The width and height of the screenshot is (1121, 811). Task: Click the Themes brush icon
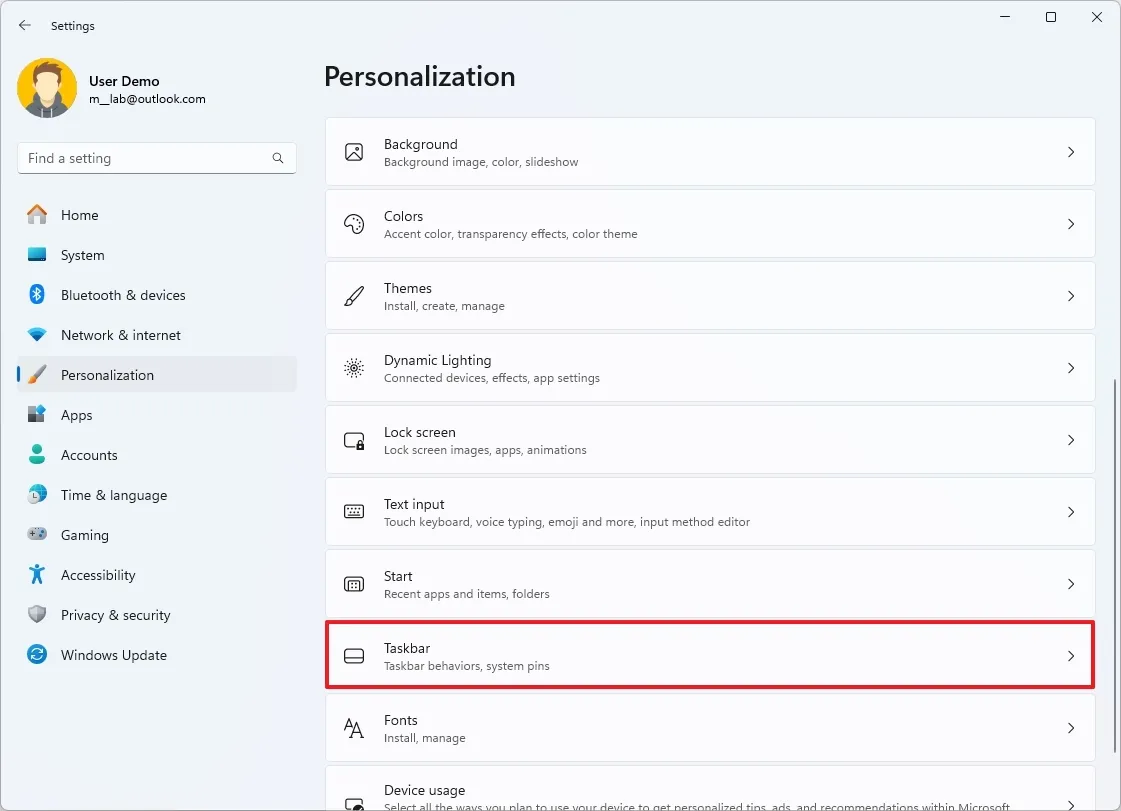[x=354, y=296]
